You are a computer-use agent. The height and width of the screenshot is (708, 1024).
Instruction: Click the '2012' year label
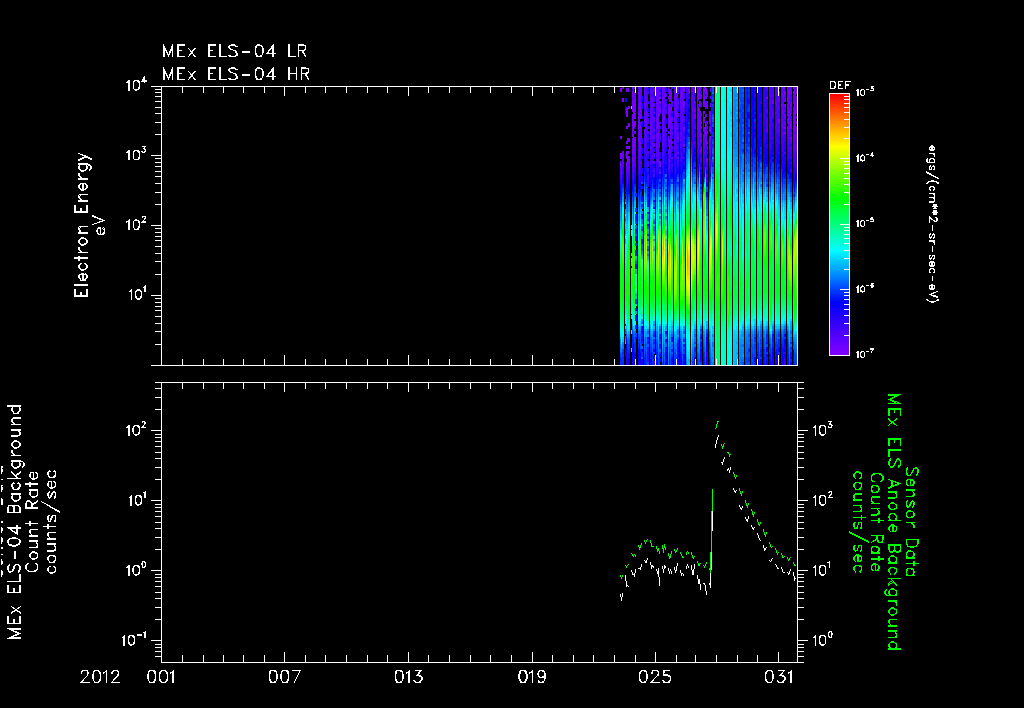click(x=100, y=677)
